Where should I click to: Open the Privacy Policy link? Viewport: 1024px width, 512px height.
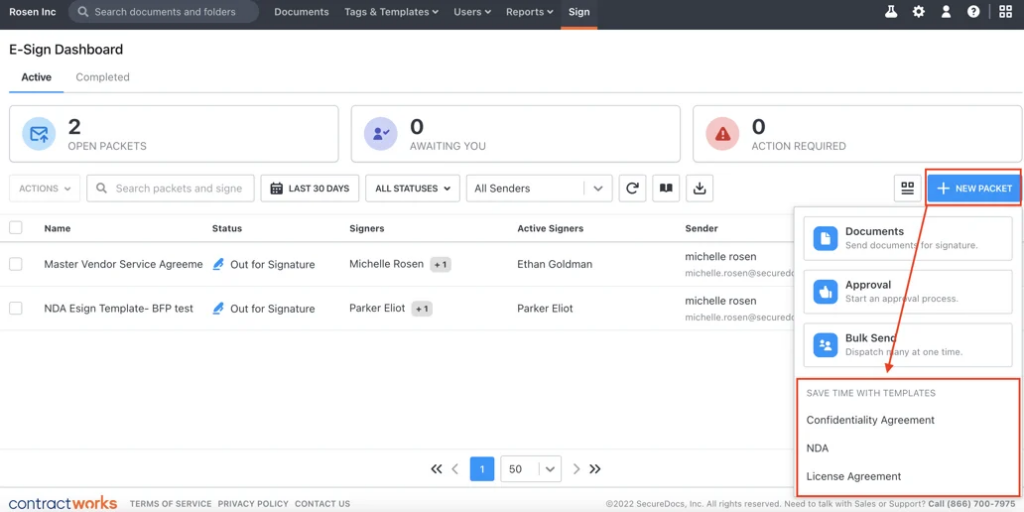[253, 504]
